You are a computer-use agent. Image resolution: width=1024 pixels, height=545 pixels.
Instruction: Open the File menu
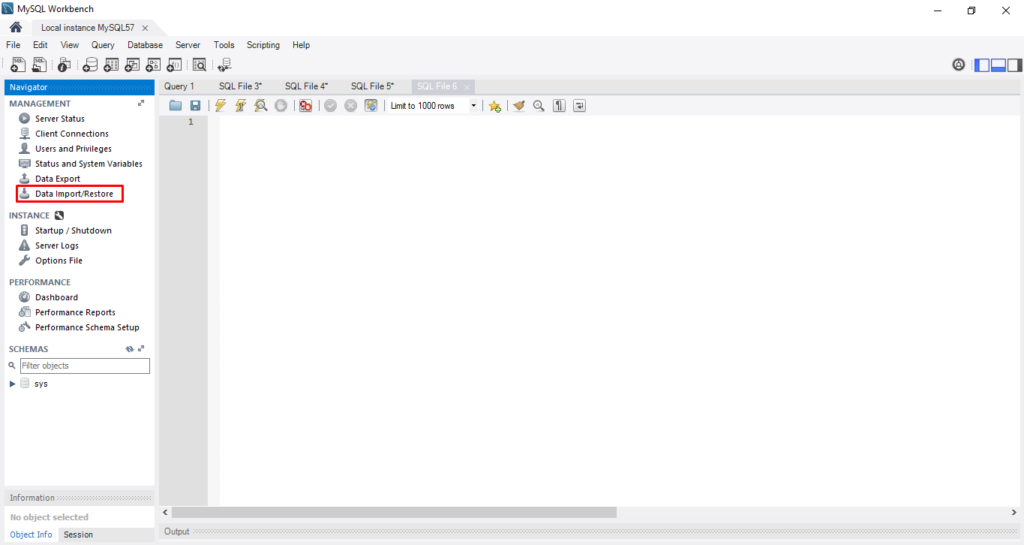(x=13, y=45)
